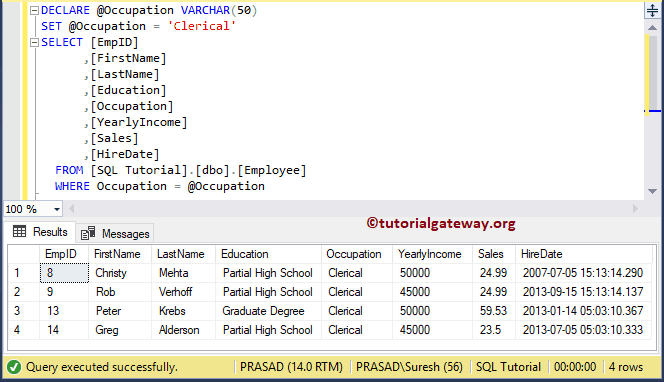Click the 4 rows status entry
This screenshot has width=664, height=382.
point(626,367)
